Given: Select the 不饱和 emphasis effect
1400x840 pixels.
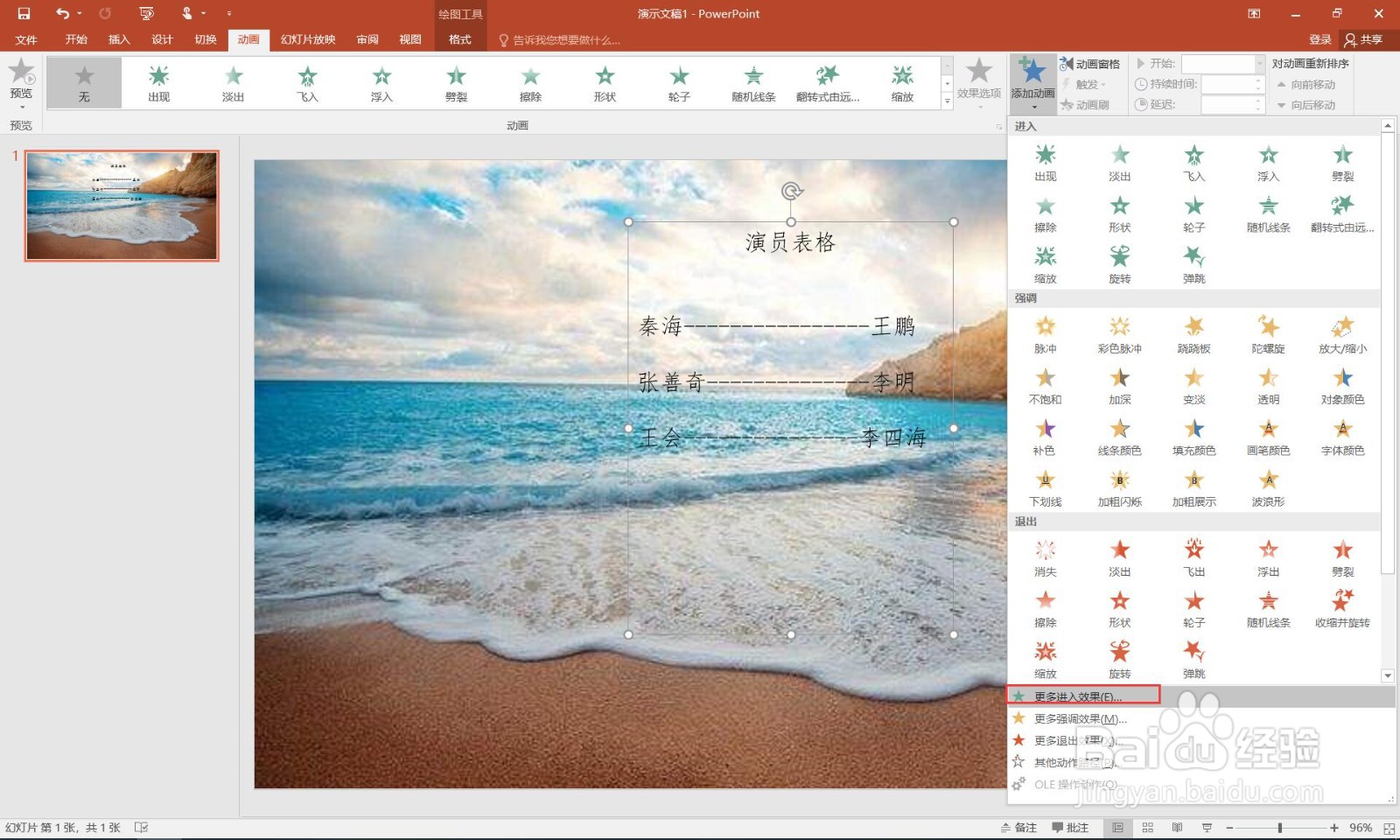Looking at the screenshot, I should [x=1046, y=386].
